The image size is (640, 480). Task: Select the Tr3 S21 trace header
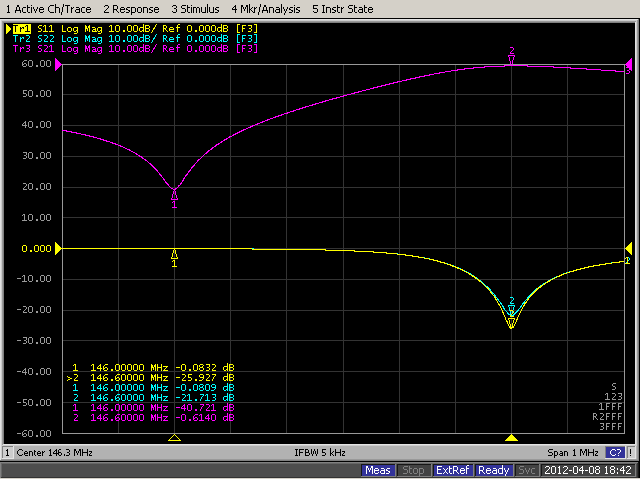click(x=136, y=49)
